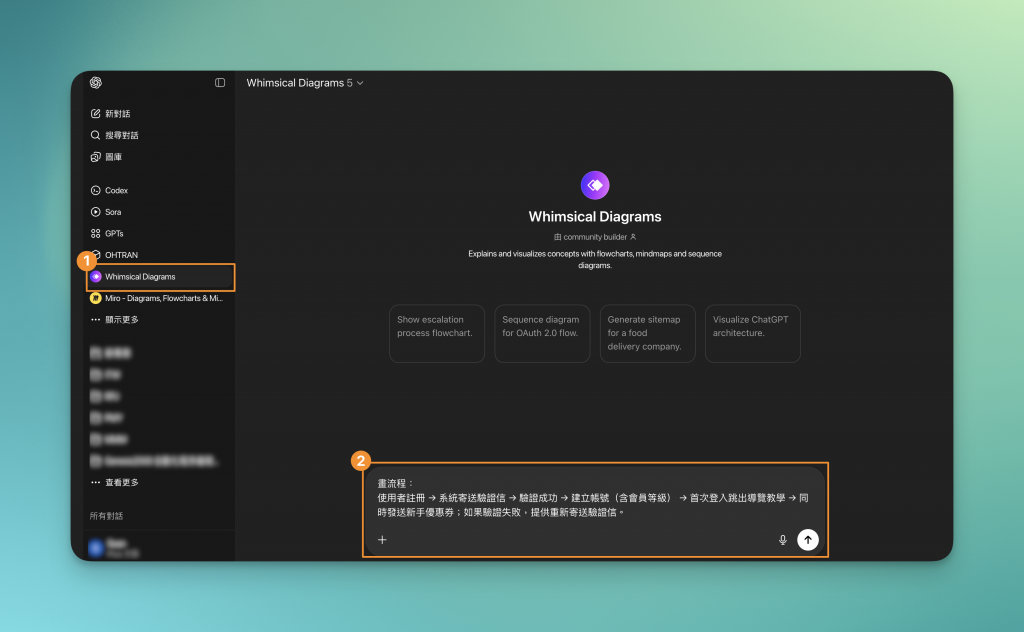Choose 'Show escalation process flowchart' prompt
Viewport: 1024px width, 632px height.
[437, 334]
